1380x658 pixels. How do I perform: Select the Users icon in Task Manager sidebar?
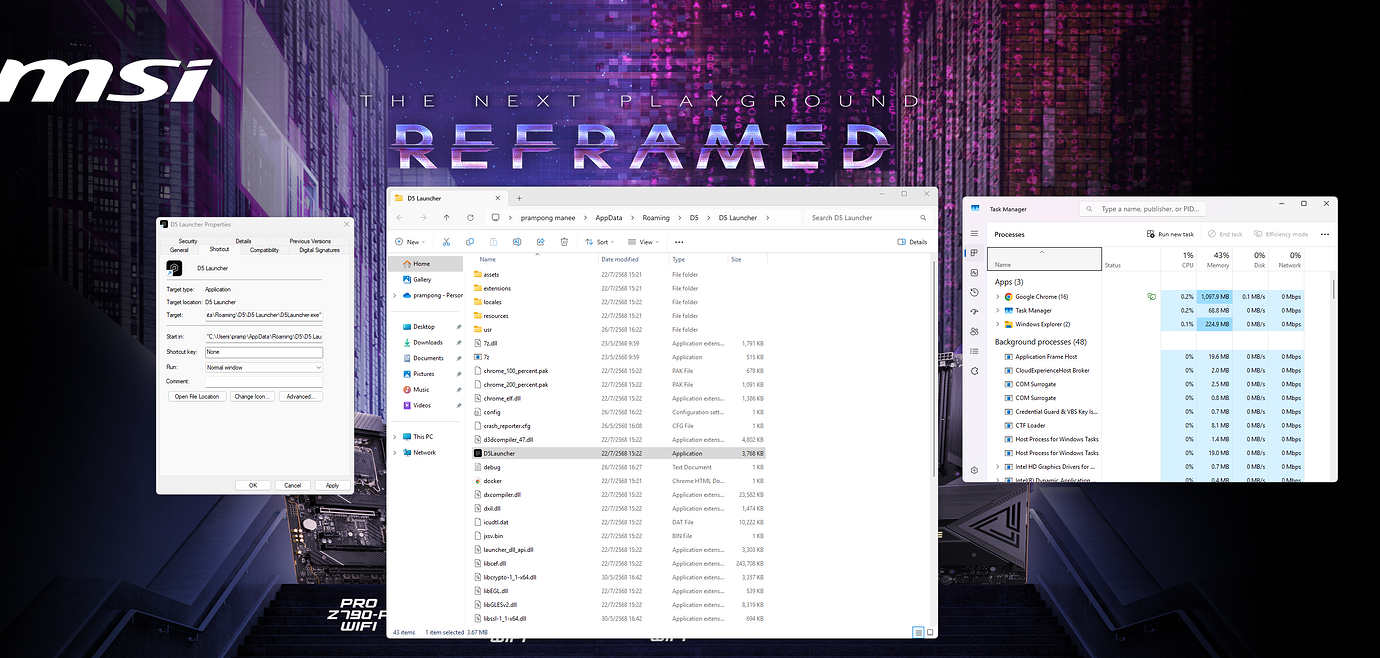tap(974, 332)
